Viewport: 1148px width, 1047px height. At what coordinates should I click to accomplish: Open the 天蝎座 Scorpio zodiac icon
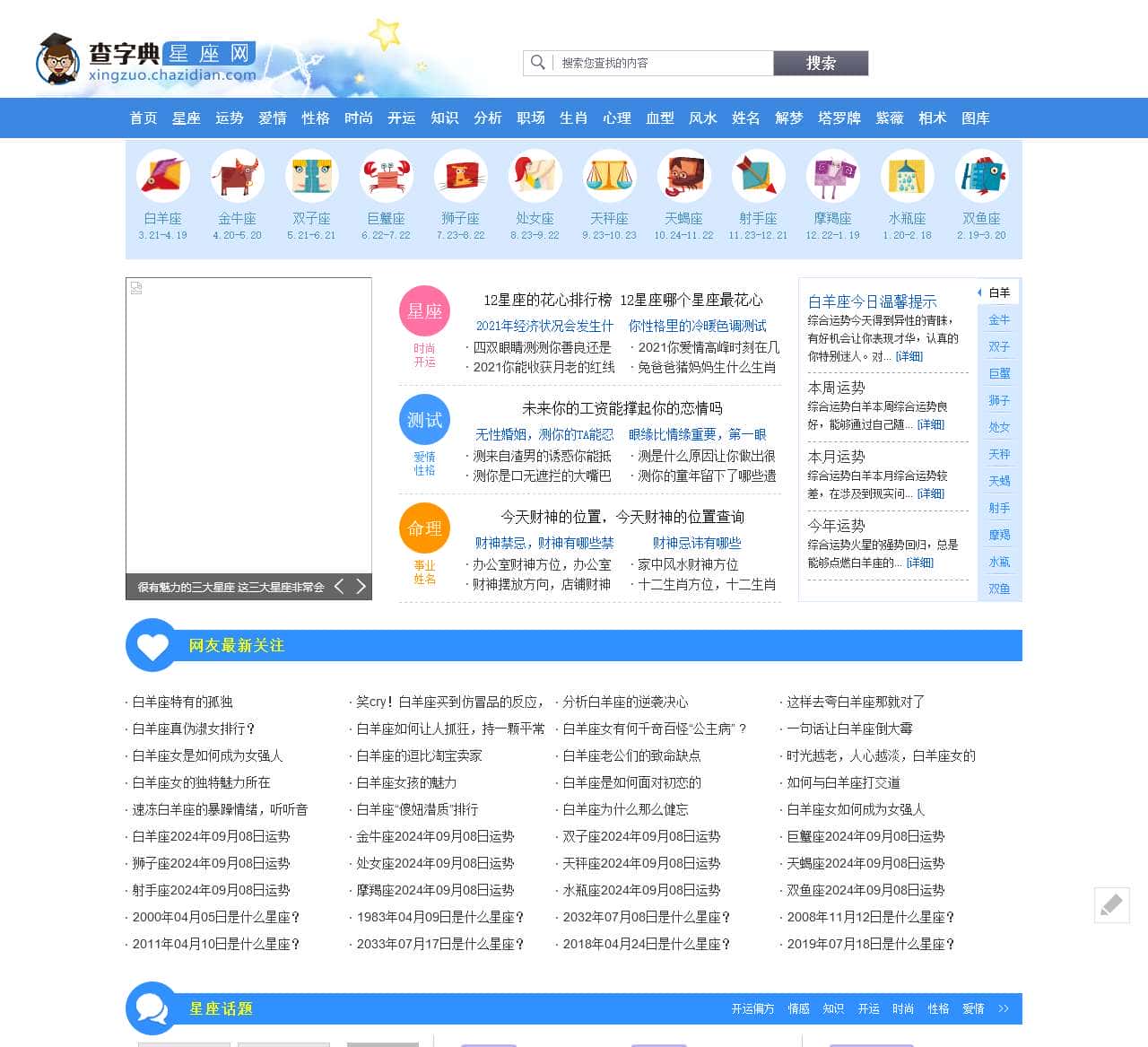684,176
